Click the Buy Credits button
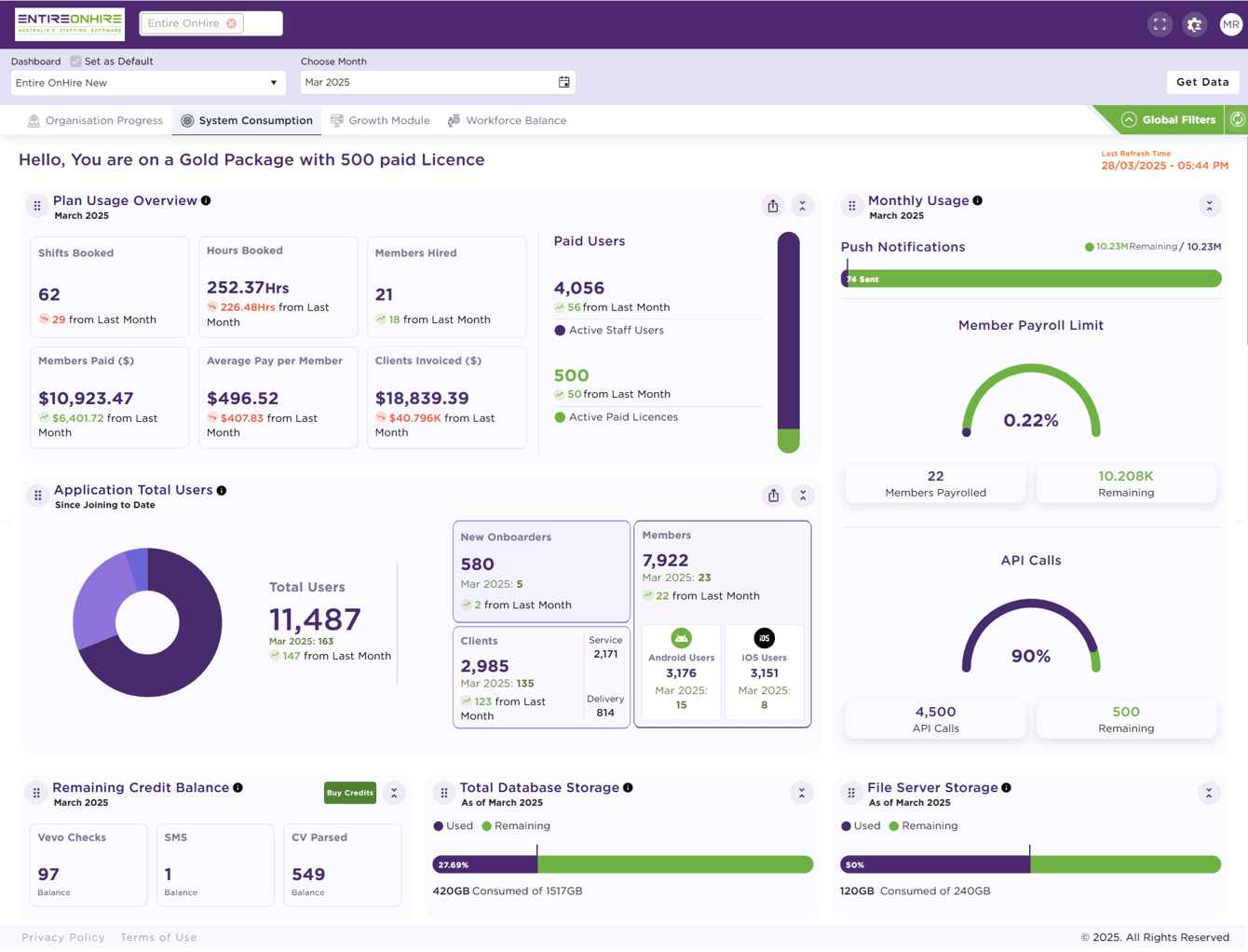 click(x=350, y=793)
